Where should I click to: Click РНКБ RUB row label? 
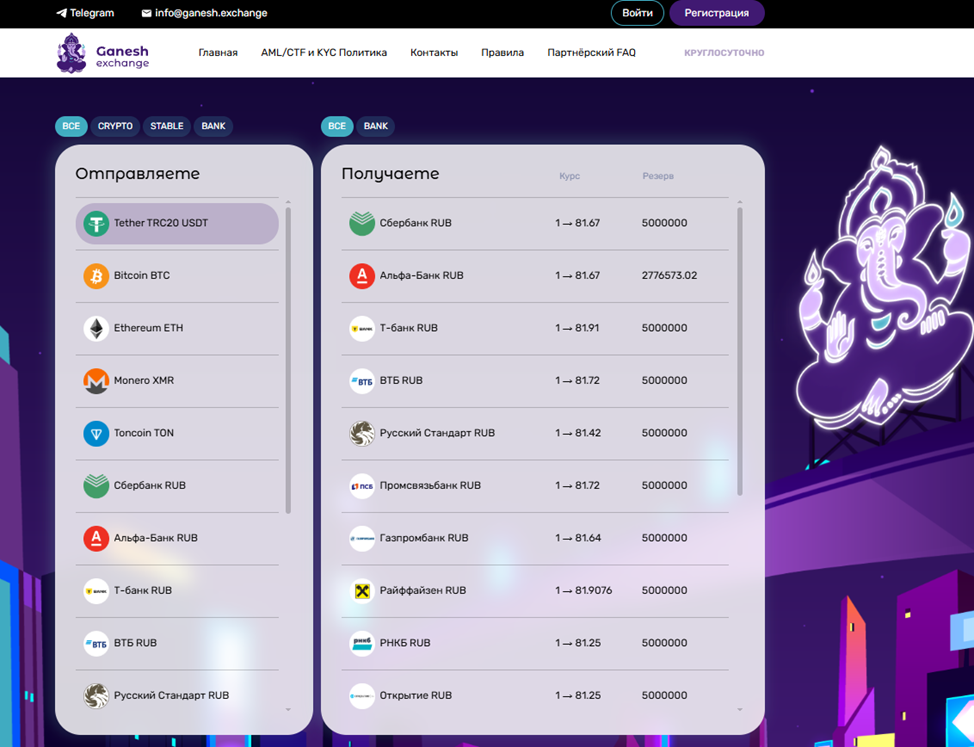(x=405, y=643)
